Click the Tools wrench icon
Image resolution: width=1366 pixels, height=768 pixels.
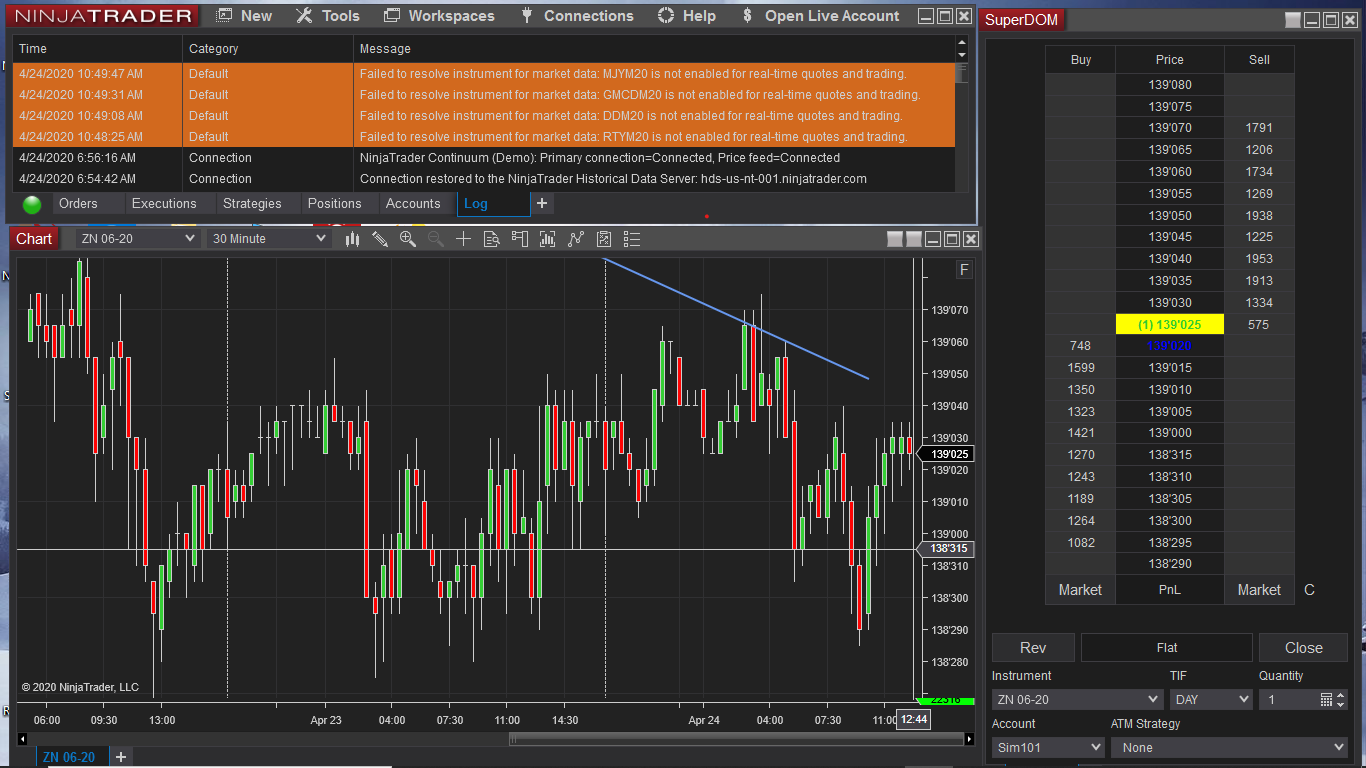[x=305, y=16]
